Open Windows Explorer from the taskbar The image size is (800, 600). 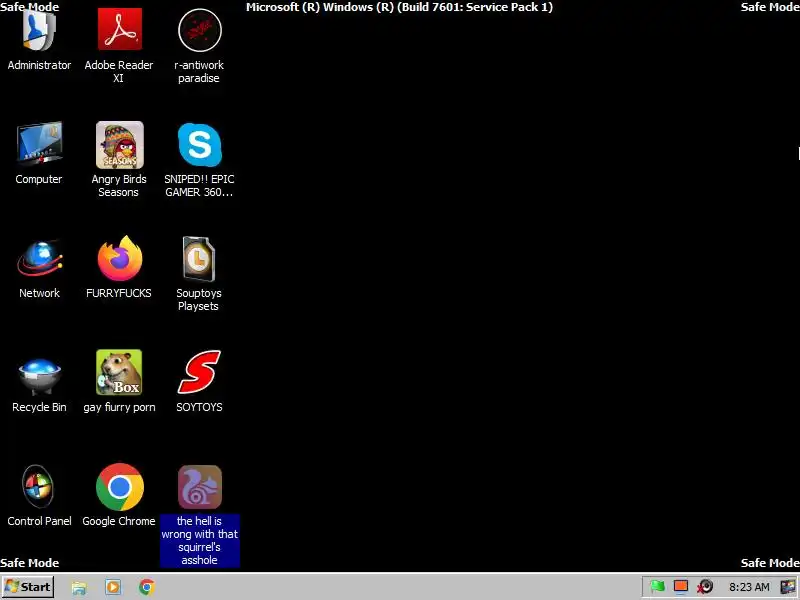tap(79, 587)
